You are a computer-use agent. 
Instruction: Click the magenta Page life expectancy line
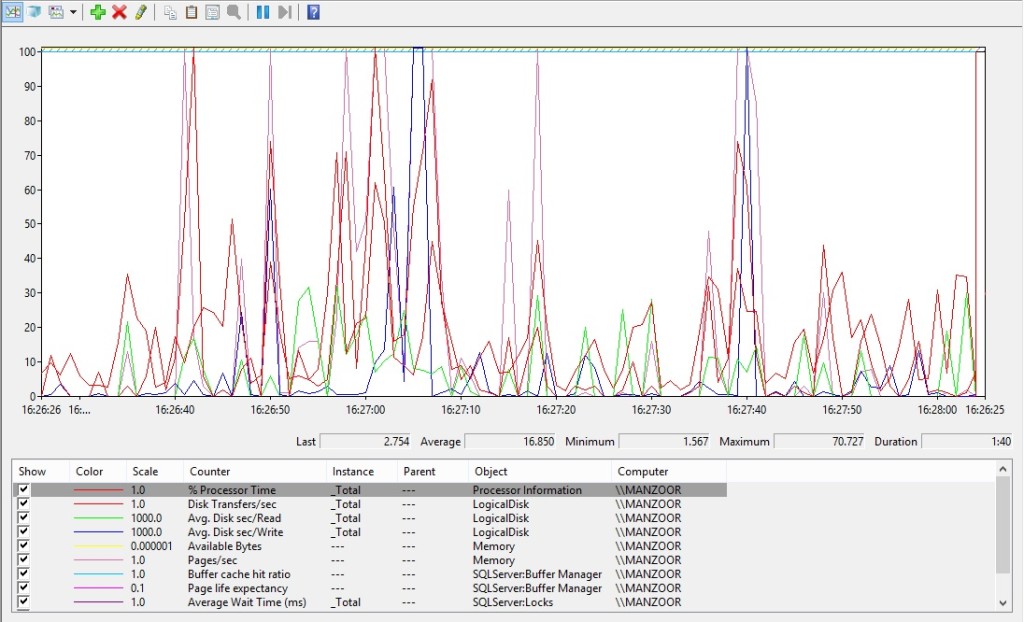(x=98, y=588)
